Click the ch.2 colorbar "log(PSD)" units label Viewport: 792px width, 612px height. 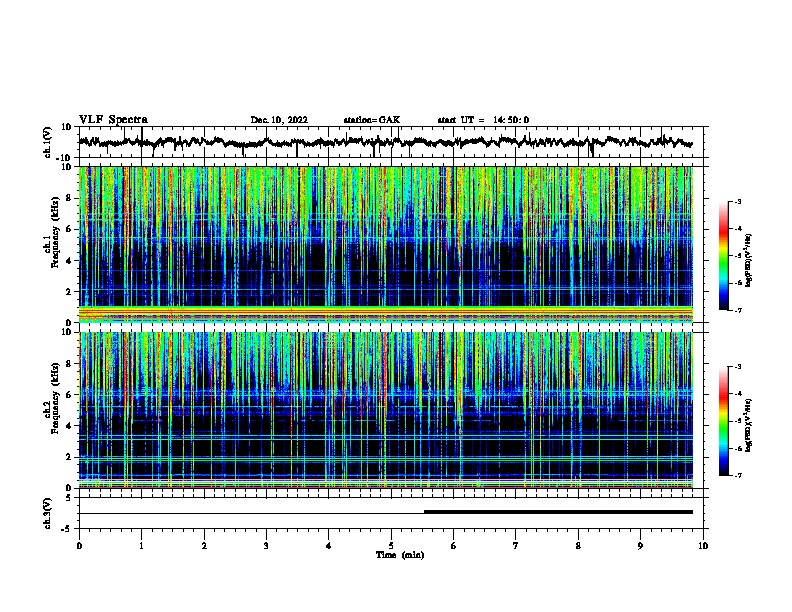click(x=748, y=425)
